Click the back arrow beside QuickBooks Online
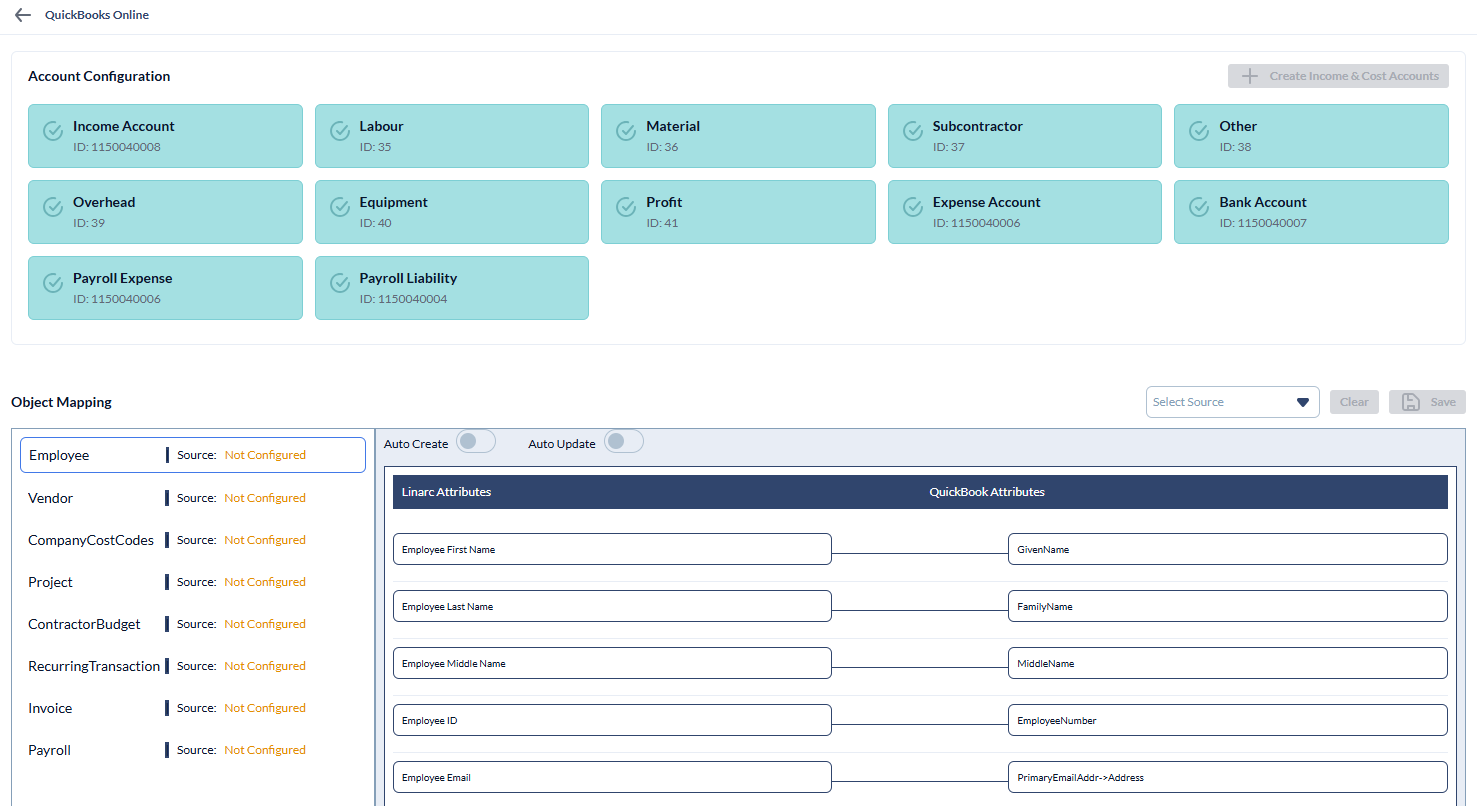Image resolution: width=1477 pixels, height=806 pixels. tap(22, 15)
